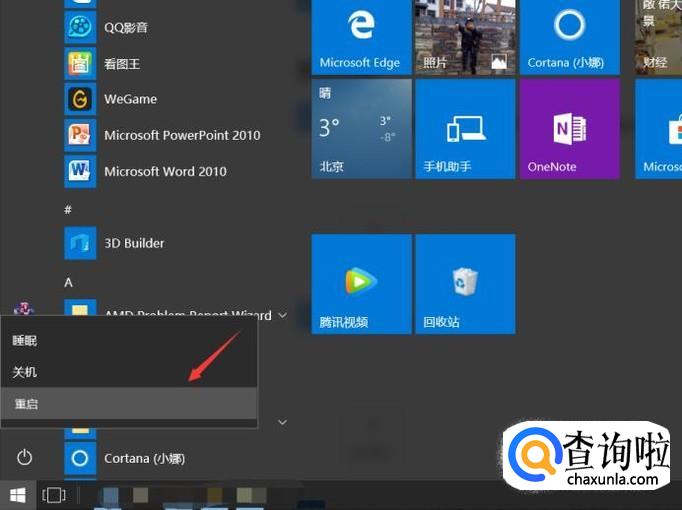Click the Cortana (小娜) list label
Image resolution: width=682 pixels, height=510 pixels.
click(144, 458)
